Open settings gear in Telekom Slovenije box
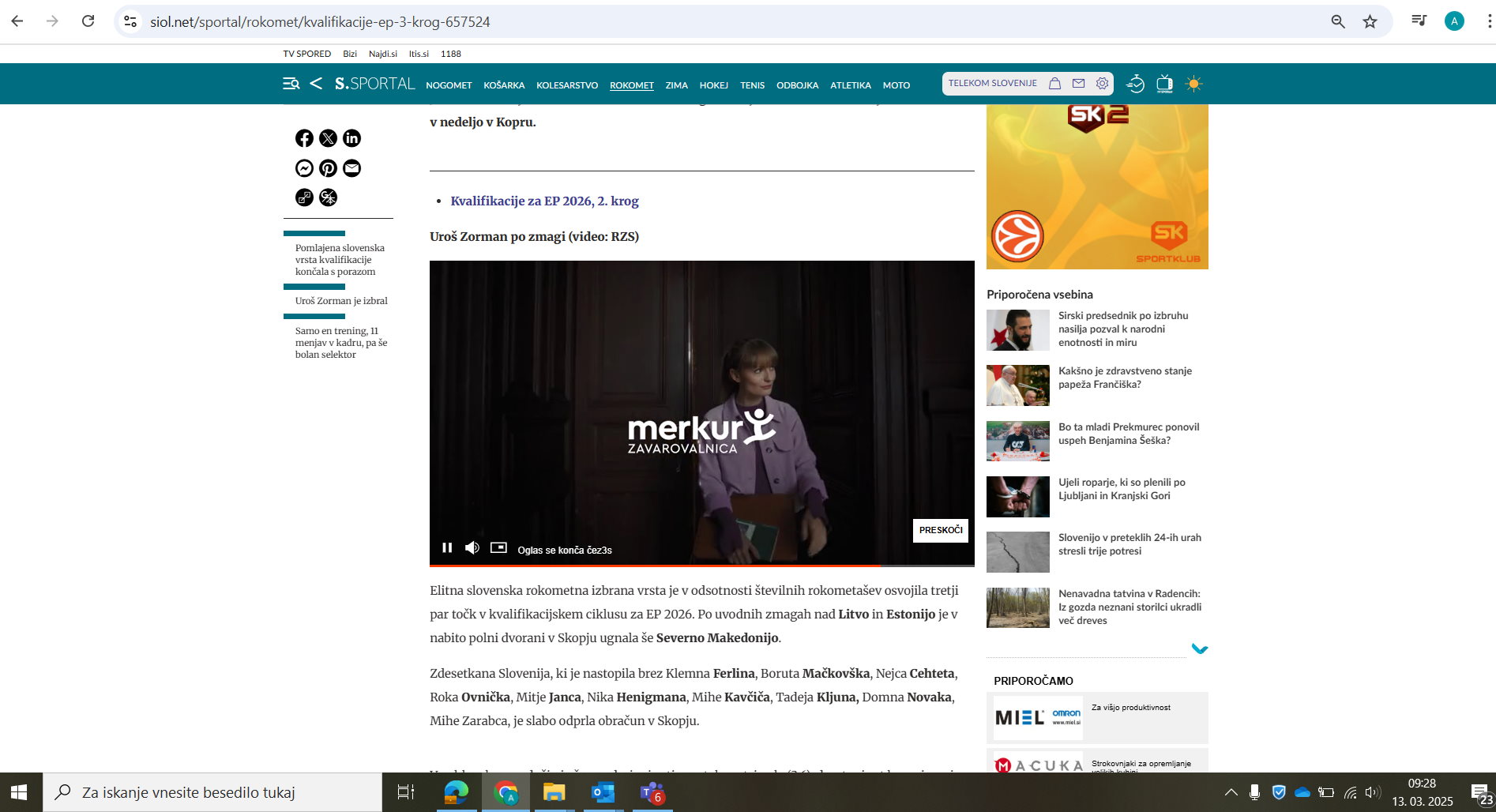 (1102, 84)
